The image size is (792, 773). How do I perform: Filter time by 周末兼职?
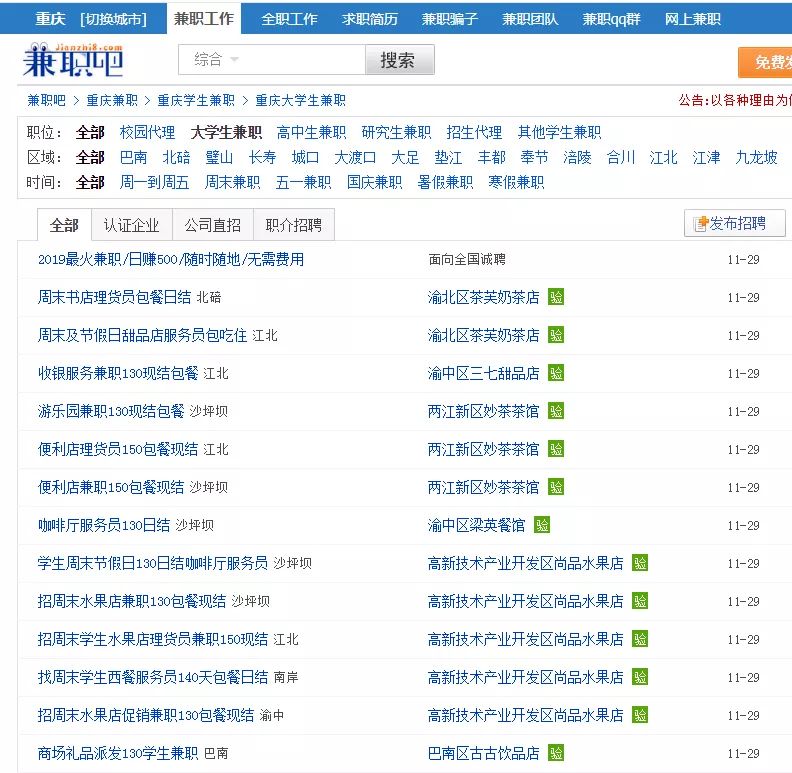(232, 182)
